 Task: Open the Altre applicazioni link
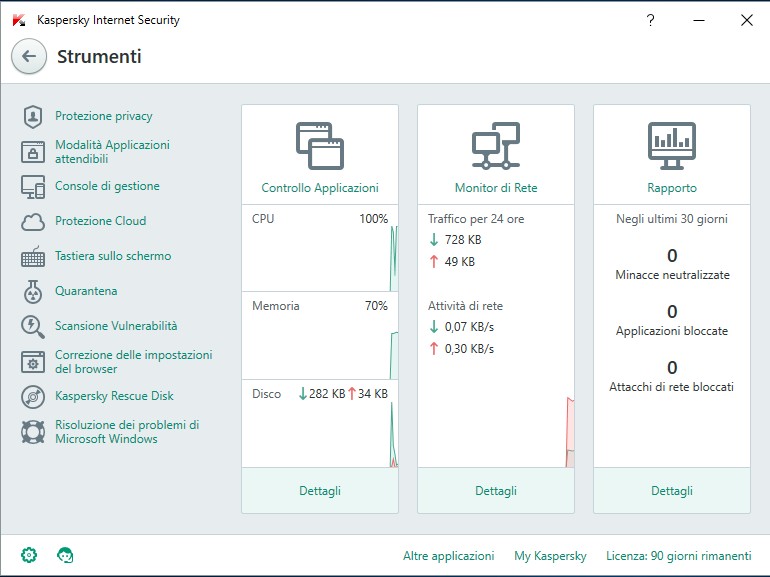point(448,556)
